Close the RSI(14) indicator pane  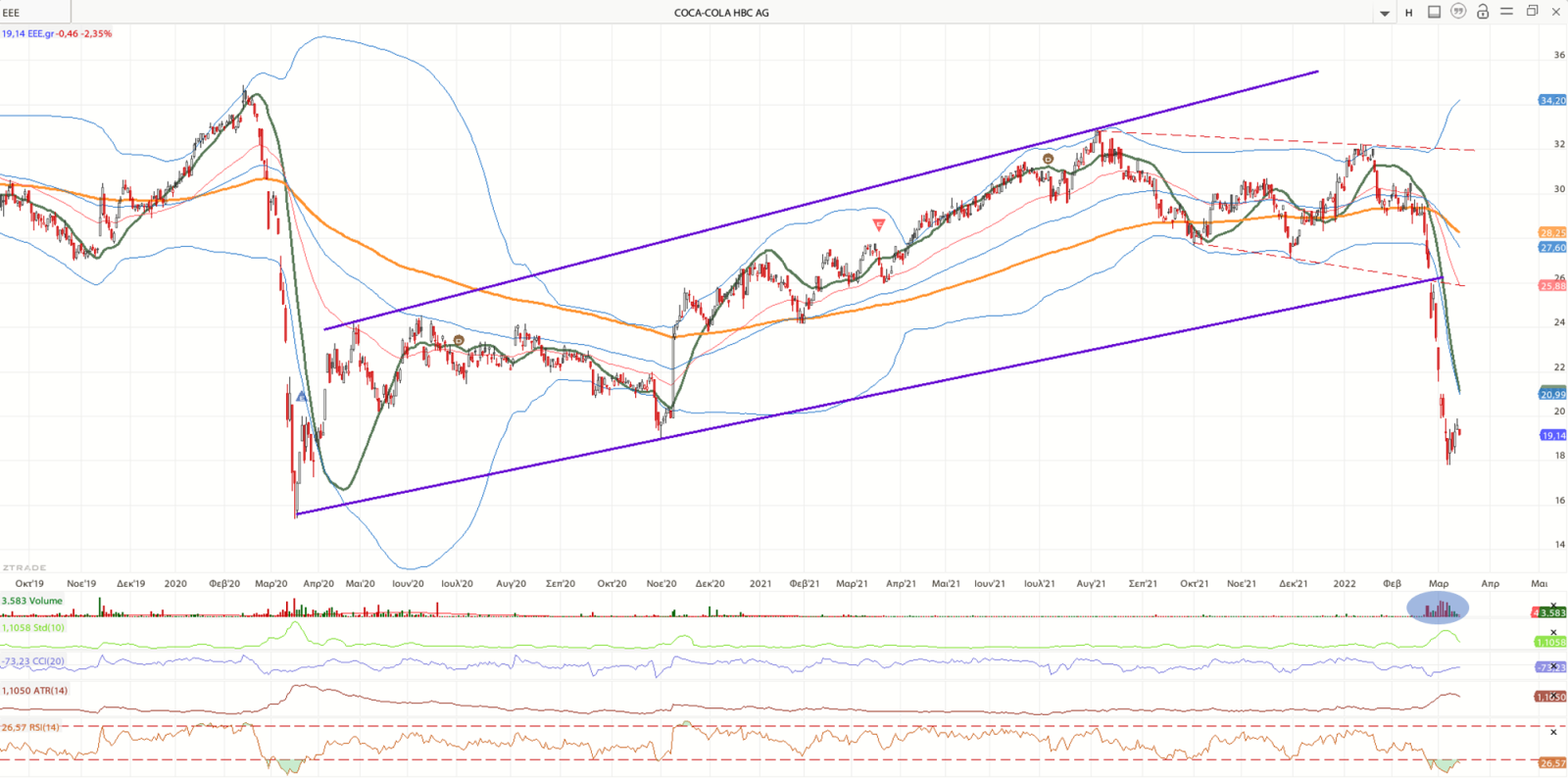[1553, 732]
